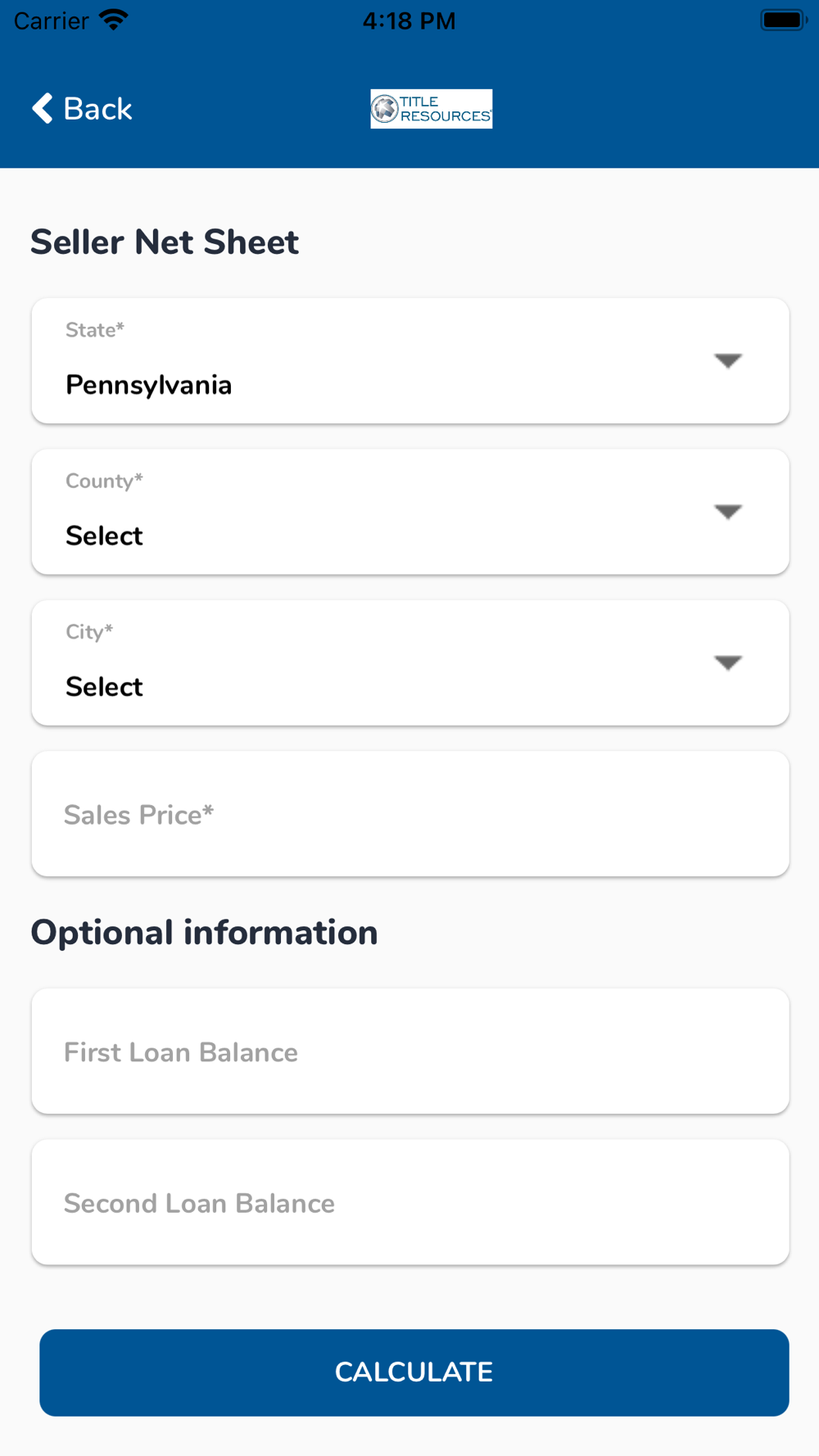The width and height of the screenshot is (819, 1456).
Task: Choose a city from Select field
Action: 104,686
